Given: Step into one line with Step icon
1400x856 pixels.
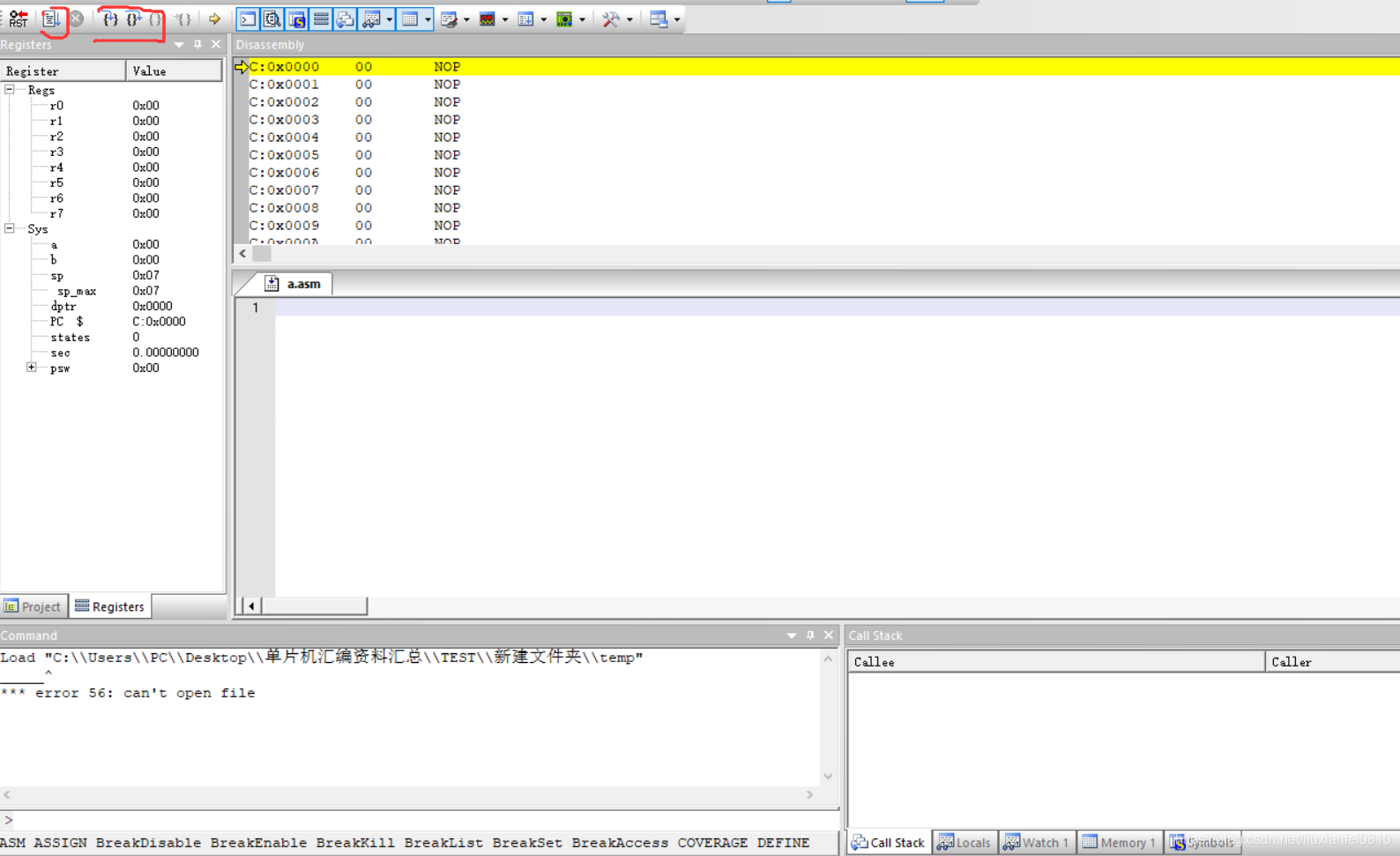Looking at the screenshot, I should point(109,19).
